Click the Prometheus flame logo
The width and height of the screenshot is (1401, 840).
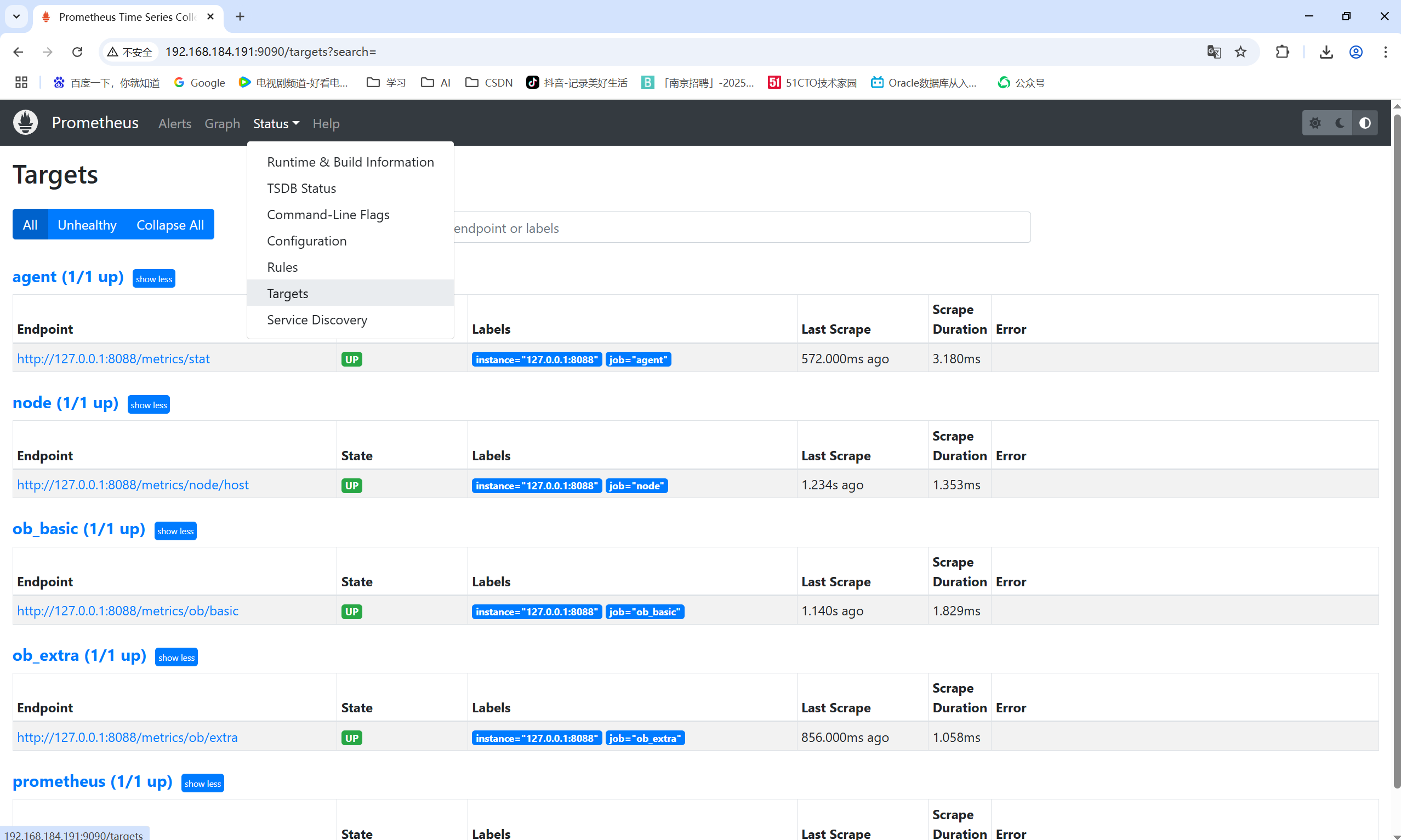pos(25,122)
